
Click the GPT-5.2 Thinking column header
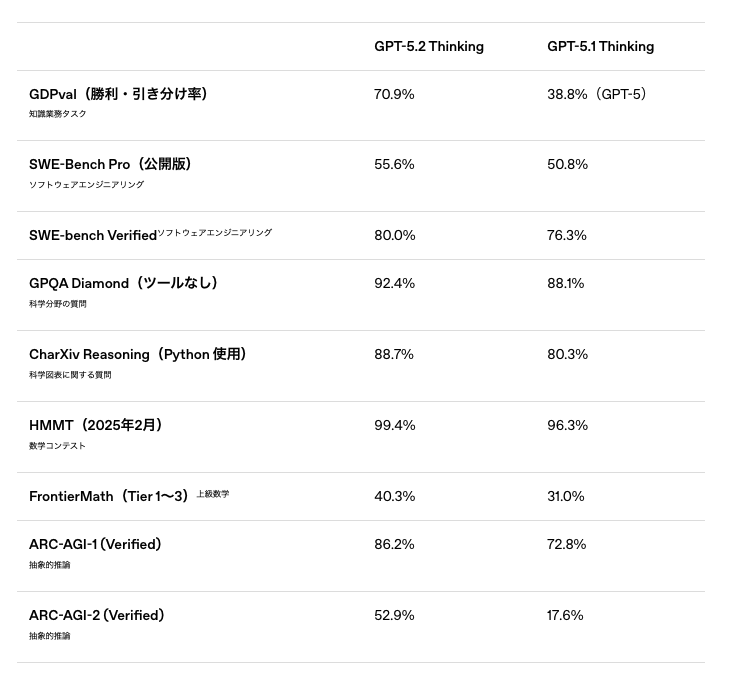428,47
